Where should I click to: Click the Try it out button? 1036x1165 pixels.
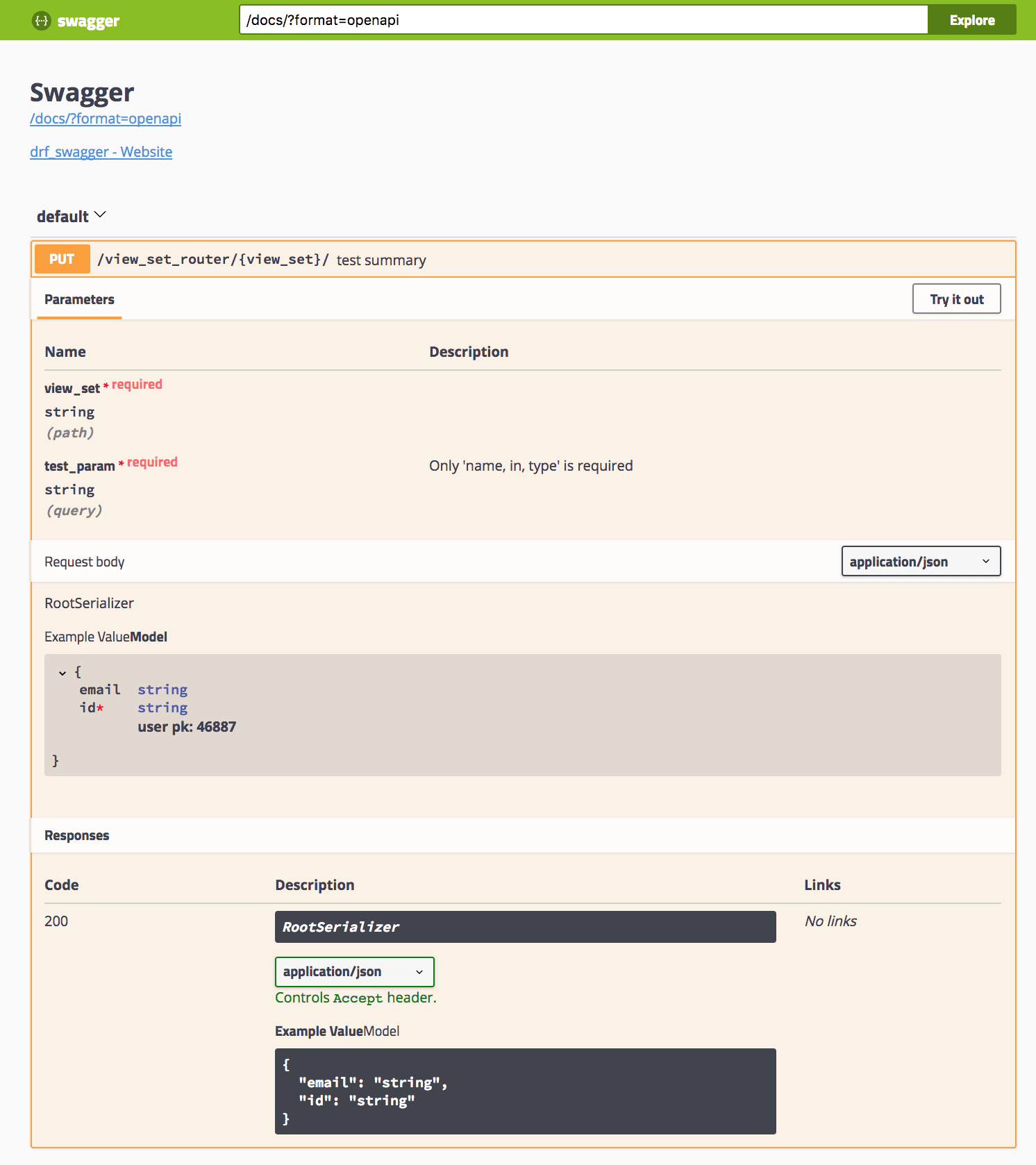[x=956, y=299]
